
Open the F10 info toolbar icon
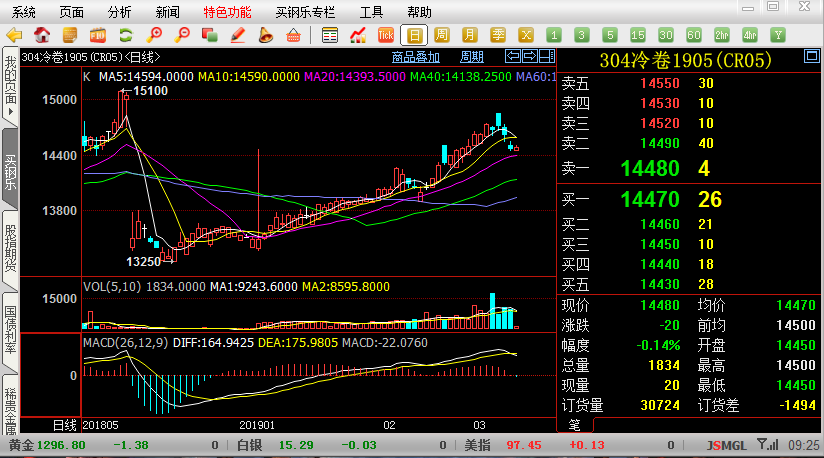click(x=98, y=35)
